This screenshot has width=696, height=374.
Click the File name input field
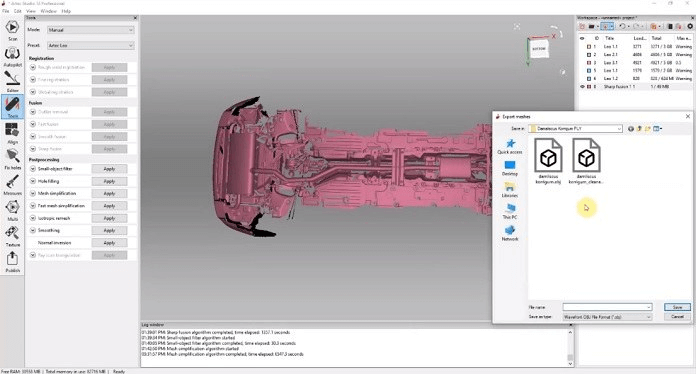(x=607, y=307)
